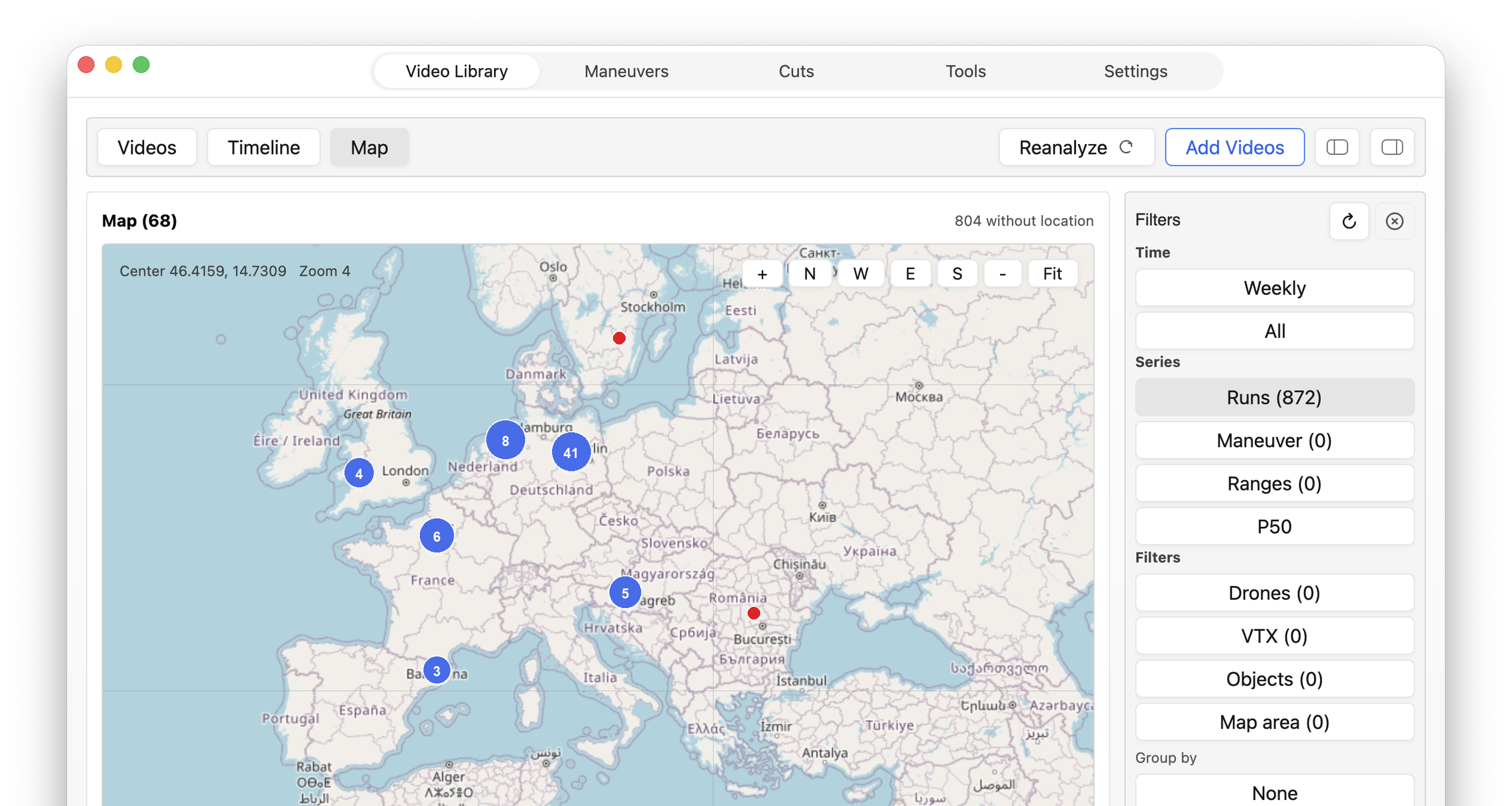The height and width of the screenshot is (806, 1512).
Task: Pan the map south with S button
Action: pos(957,274)
